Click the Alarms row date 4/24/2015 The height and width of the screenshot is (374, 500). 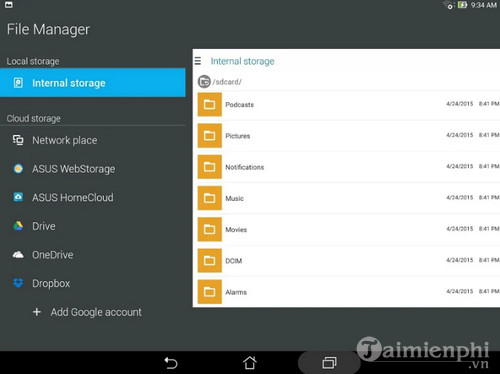point(460,291)
